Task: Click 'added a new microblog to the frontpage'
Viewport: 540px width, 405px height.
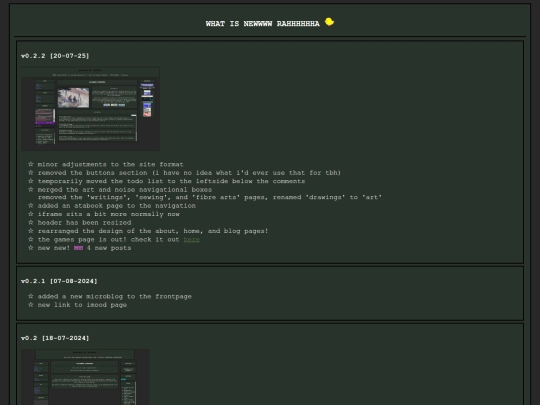Action: click(x=115, y=297)
